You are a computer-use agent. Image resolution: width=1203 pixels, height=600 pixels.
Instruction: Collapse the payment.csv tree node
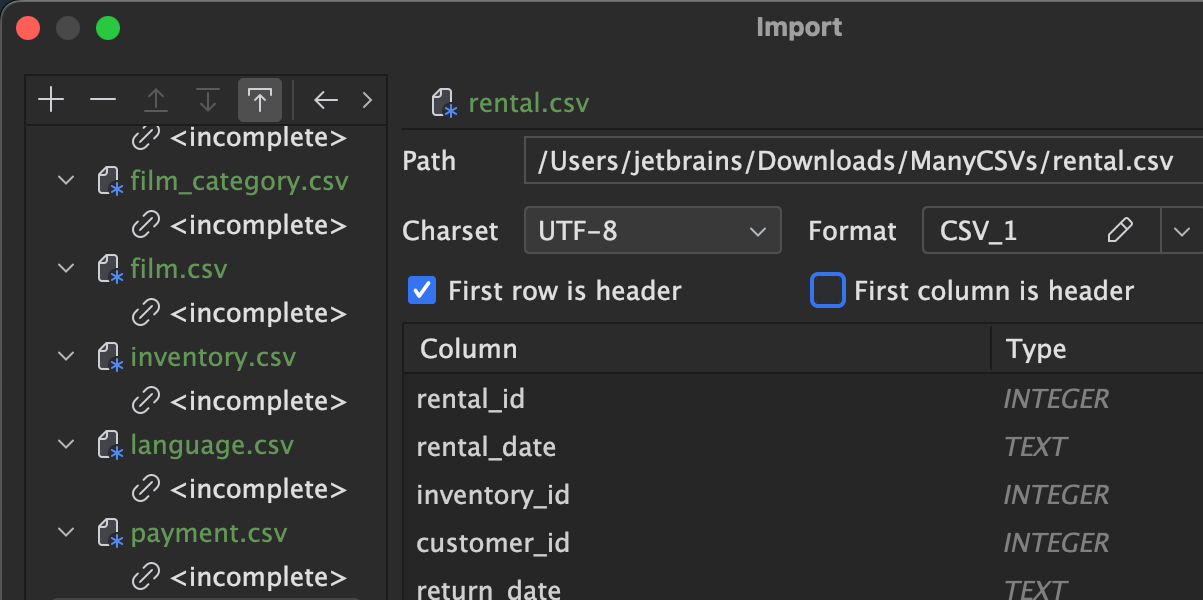[66, 533]
